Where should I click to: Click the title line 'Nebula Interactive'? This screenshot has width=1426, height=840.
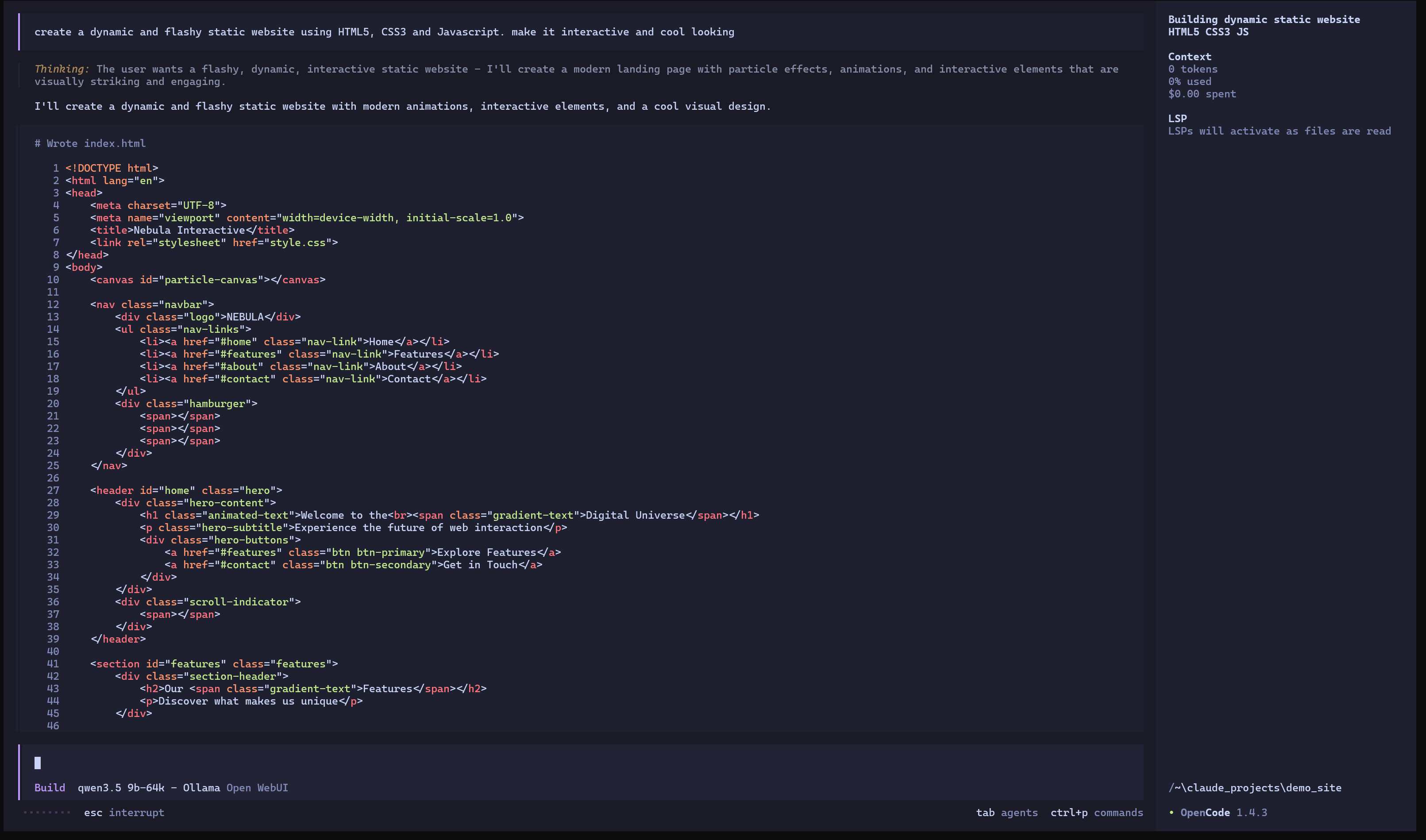pos(193,230)
